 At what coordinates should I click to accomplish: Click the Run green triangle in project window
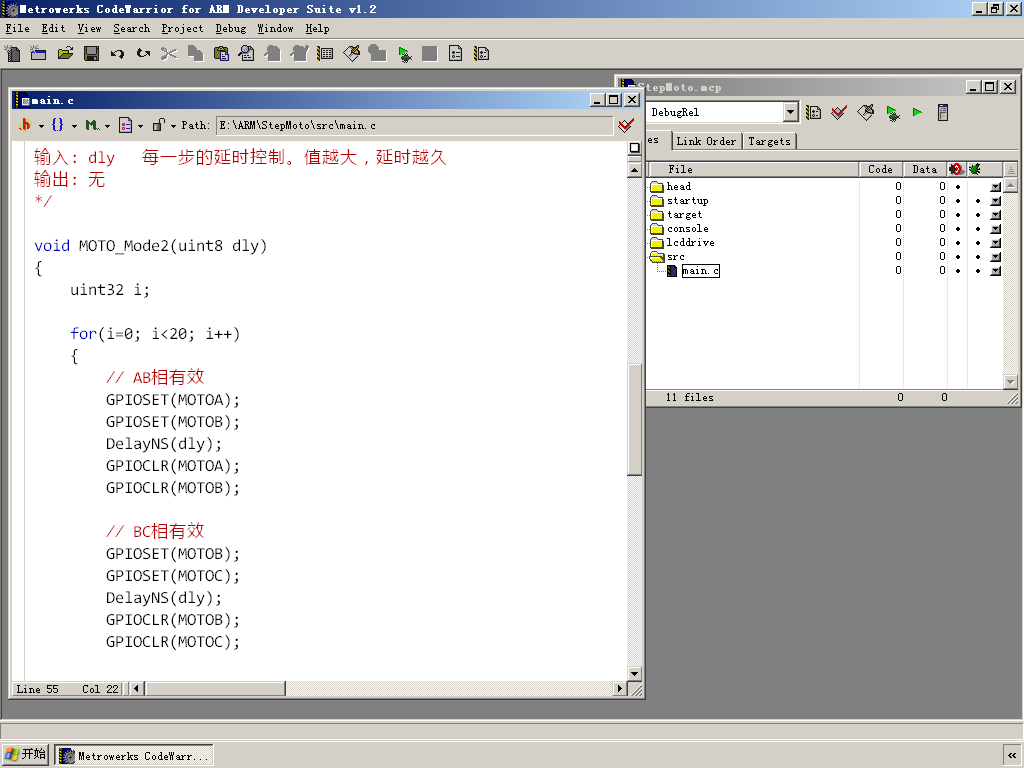917,112
